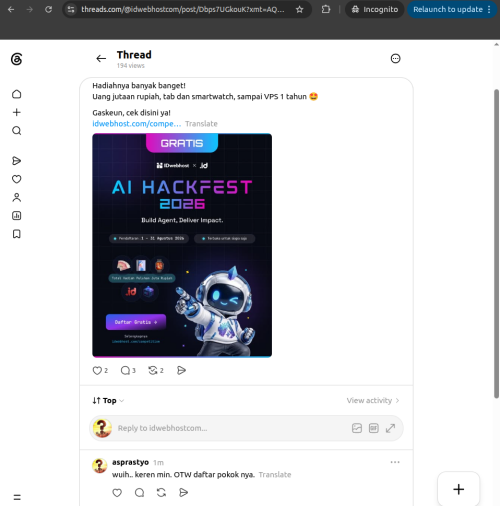The height and width of the screenshot is (506, 500).
Task: Attach image in reply box
Action: click(357, 428)
